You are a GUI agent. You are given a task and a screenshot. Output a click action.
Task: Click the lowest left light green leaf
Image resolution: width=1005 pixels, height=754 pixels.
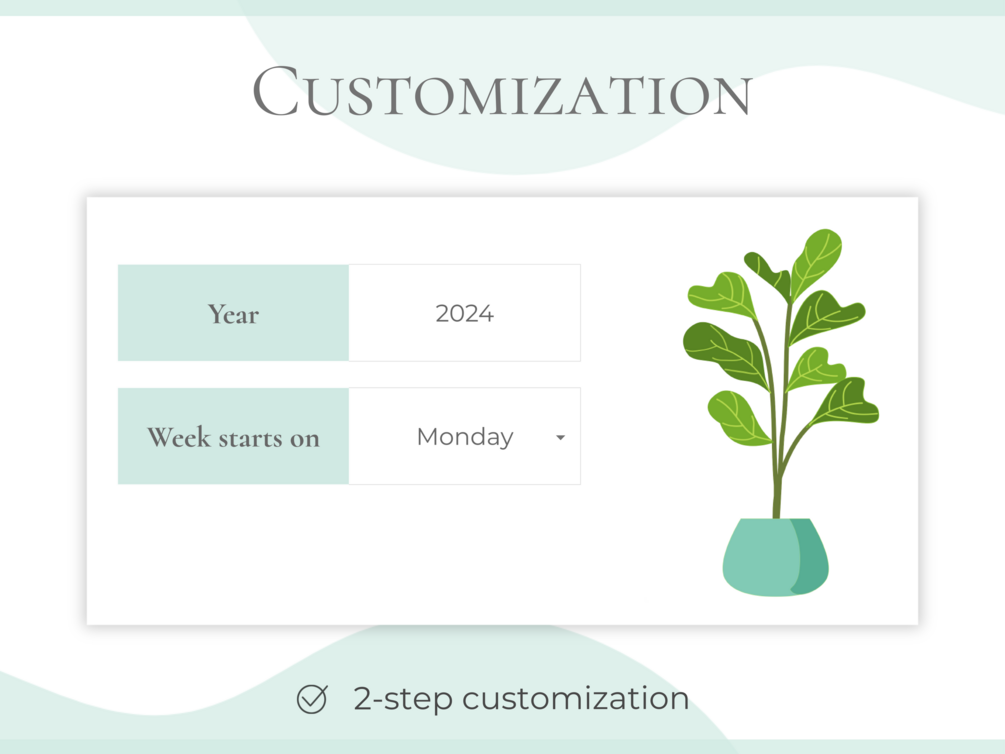click(738, 418)
